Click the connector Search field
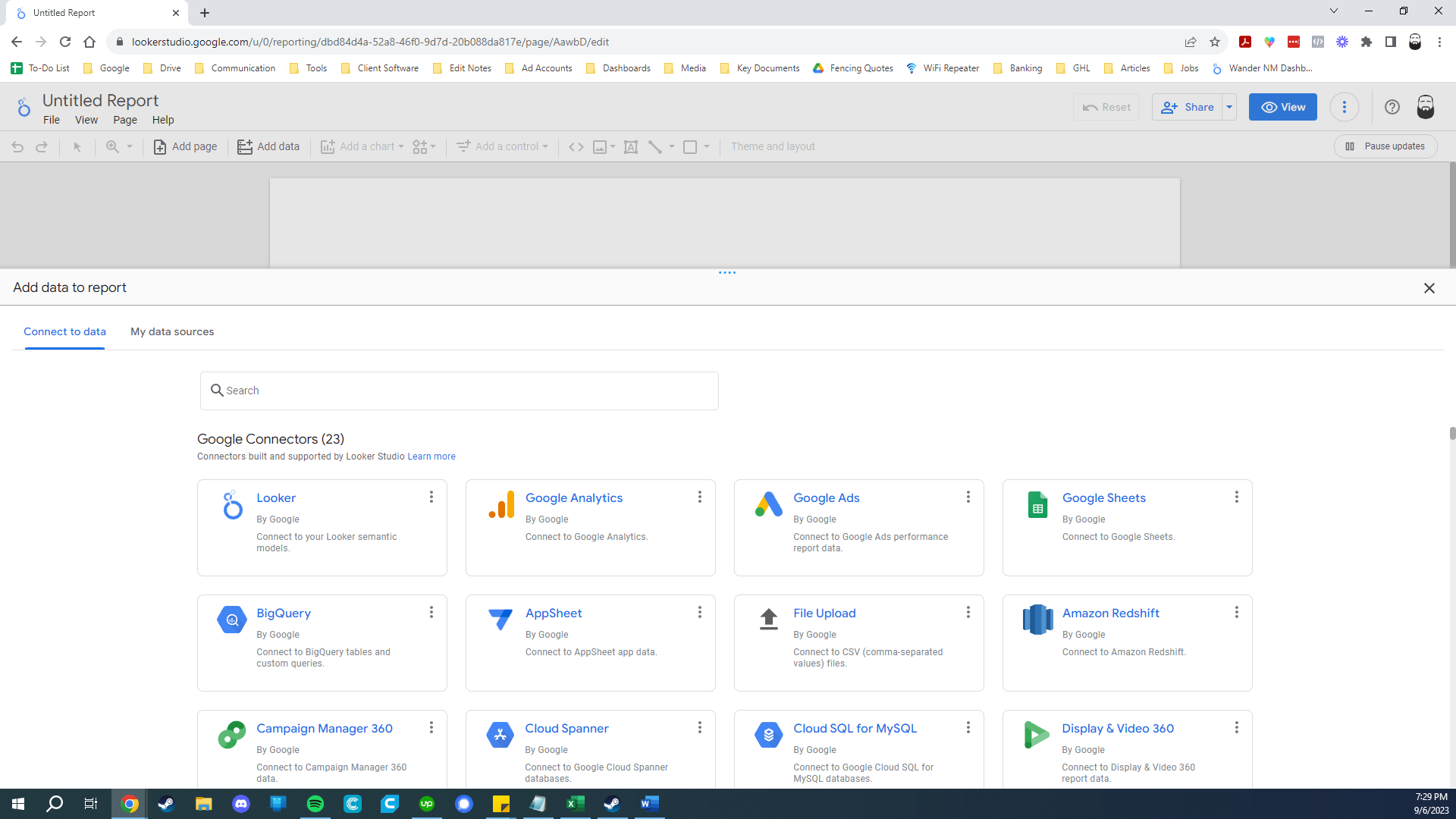This screenshot has height=819, width=1456. (460, 391)
